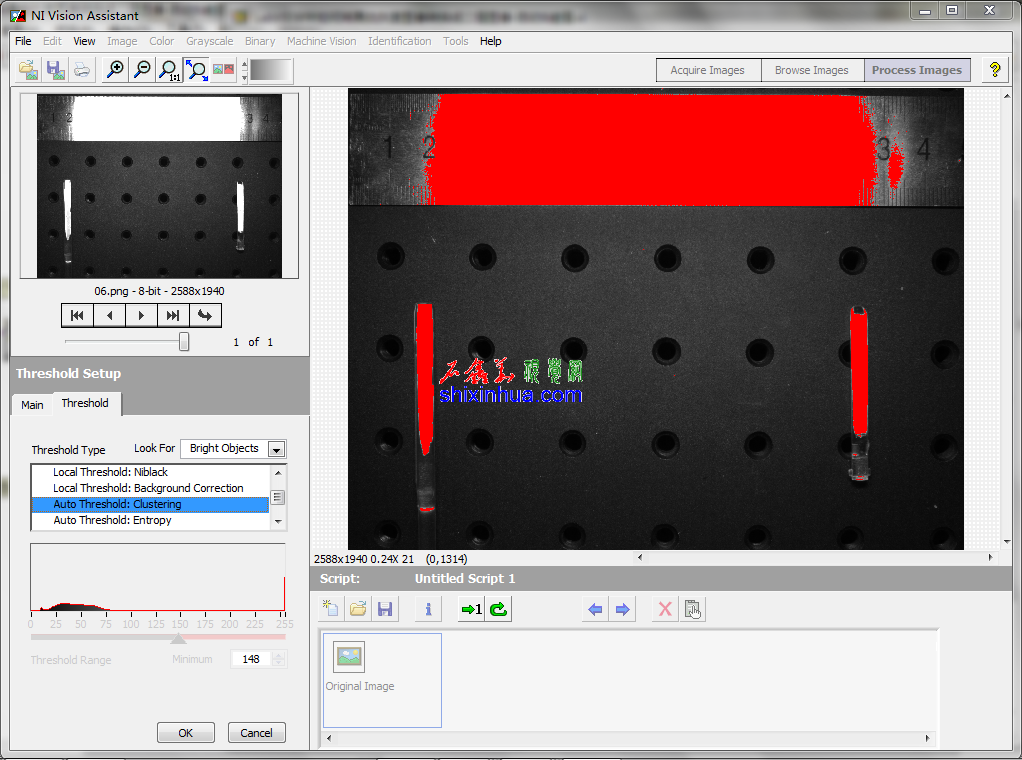Open the File menu
Viewport: 1022px width, 760px height.
pos(23,41)
